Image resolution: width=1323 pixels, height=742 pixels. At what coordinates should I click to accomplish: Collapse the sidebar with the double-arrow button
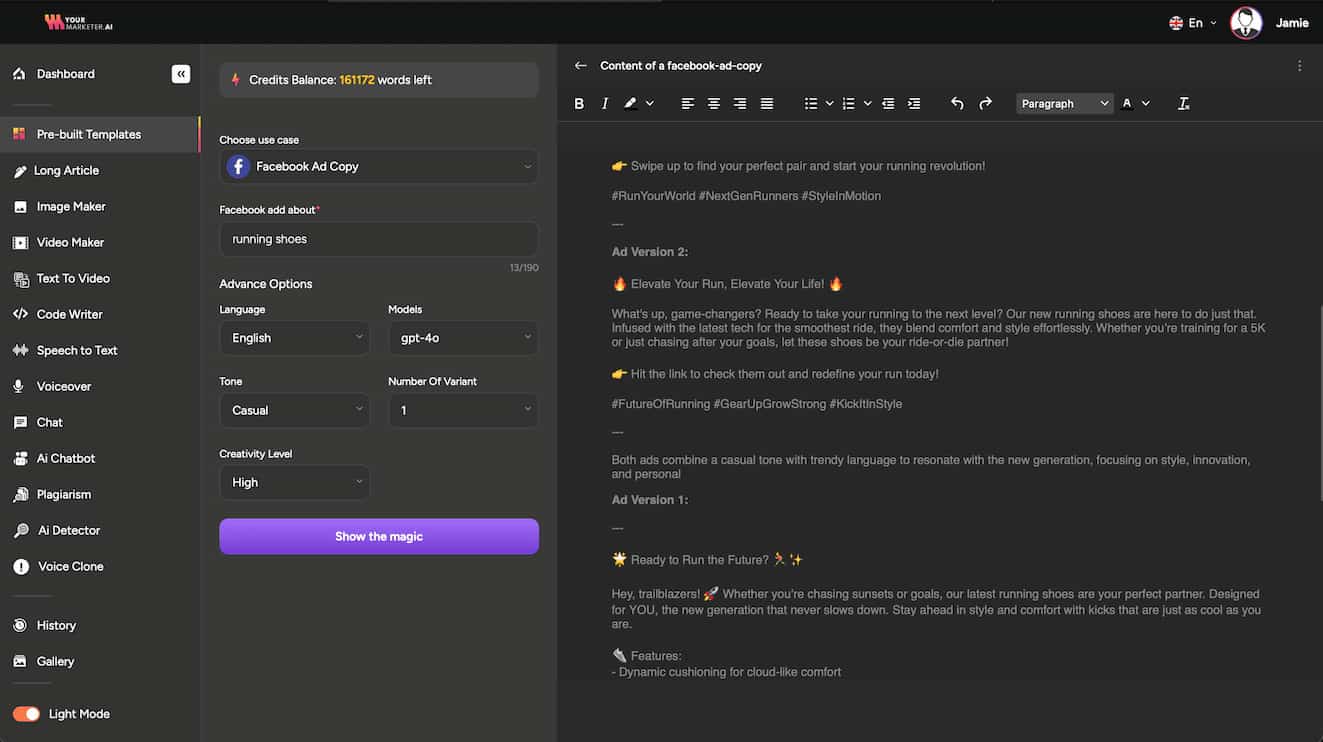(181, 73)
